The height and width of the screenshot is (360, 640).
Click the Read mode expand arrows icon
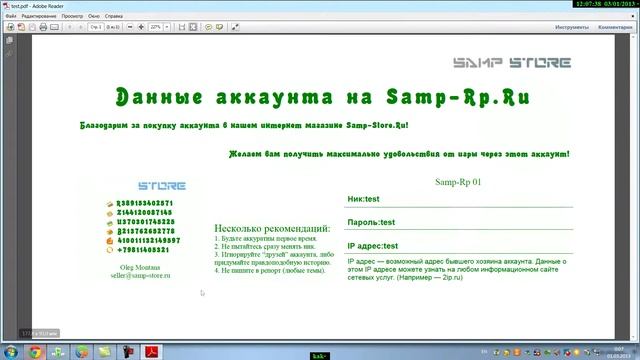(x=235, y=27)
